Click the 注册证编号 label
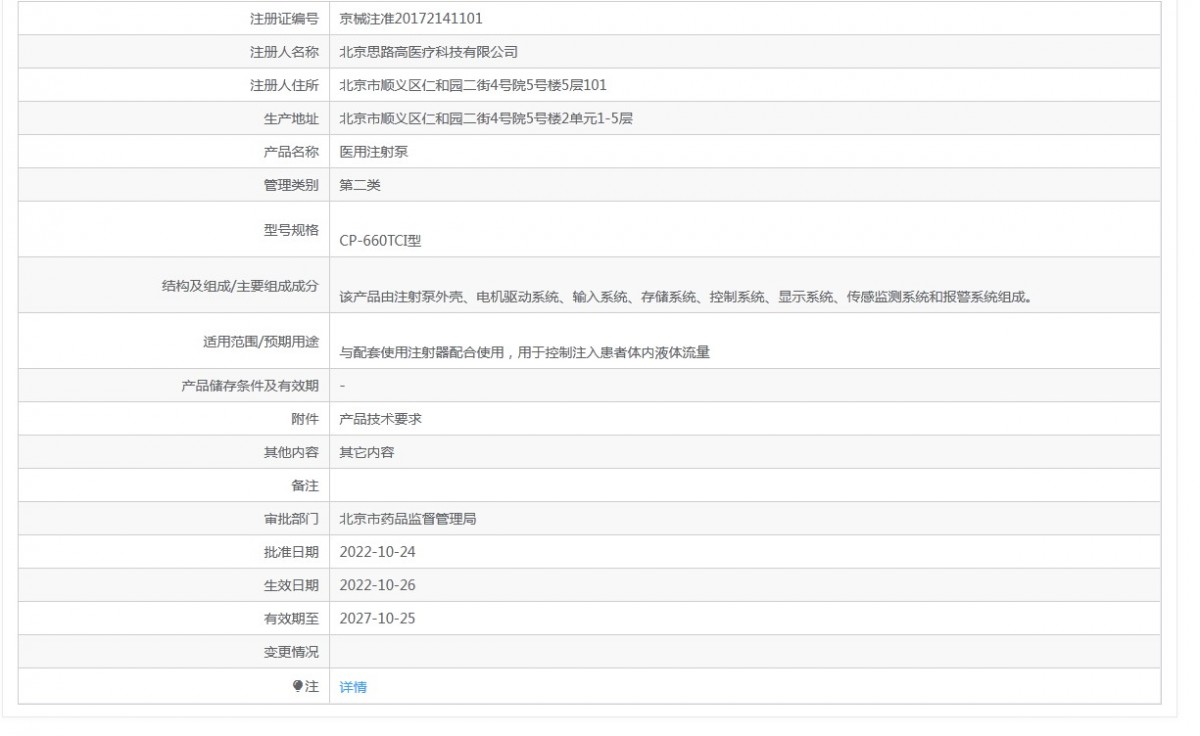 [x=284, y=18]
